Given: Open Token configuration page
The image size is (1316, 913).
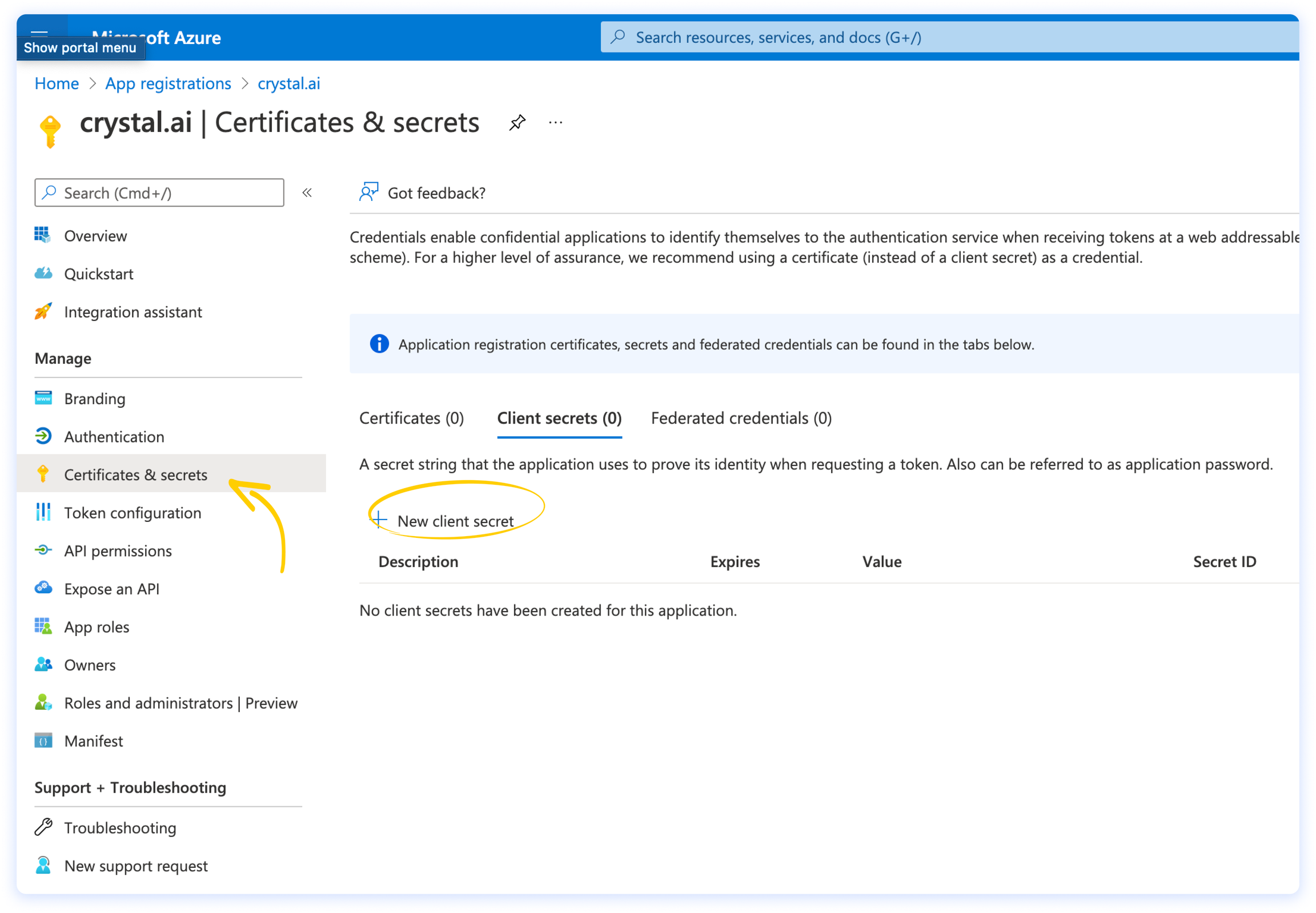Looking at the screenshot, I should pyautogui.click(x=132, y=513).
